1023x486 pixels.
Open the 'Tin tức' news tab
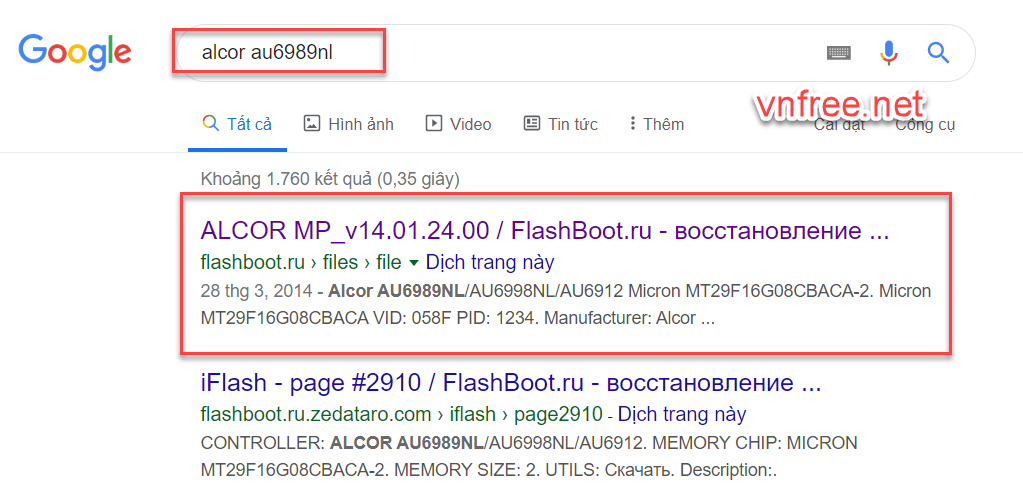560,124
